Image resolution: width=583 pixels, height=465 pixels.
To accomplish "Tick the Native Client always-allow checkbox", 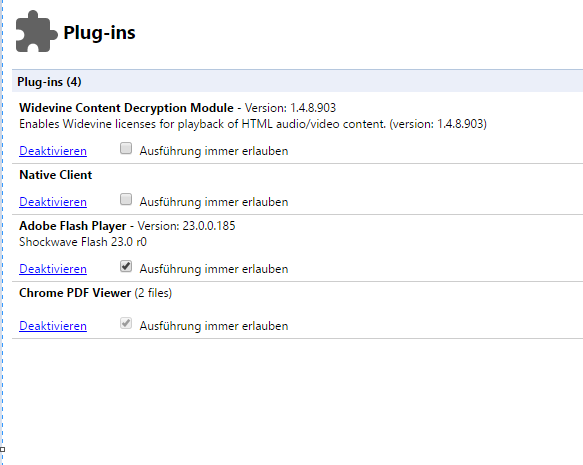I will (126, 199).
